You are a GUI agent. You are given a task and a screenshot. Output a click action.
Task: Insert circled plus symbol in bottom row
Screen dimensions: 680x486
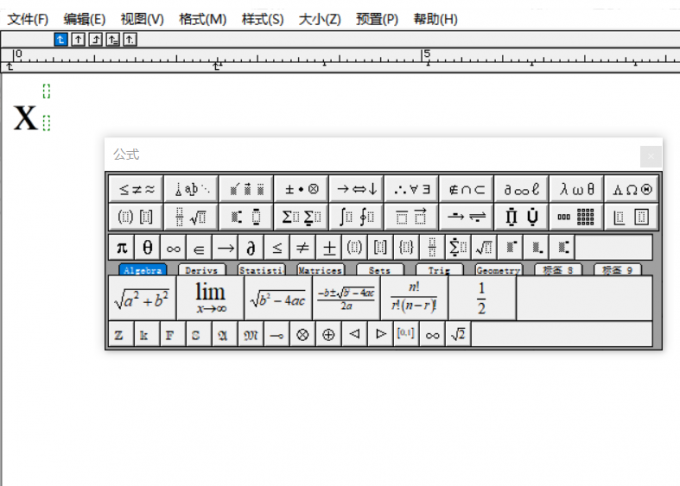pos(329,334)
